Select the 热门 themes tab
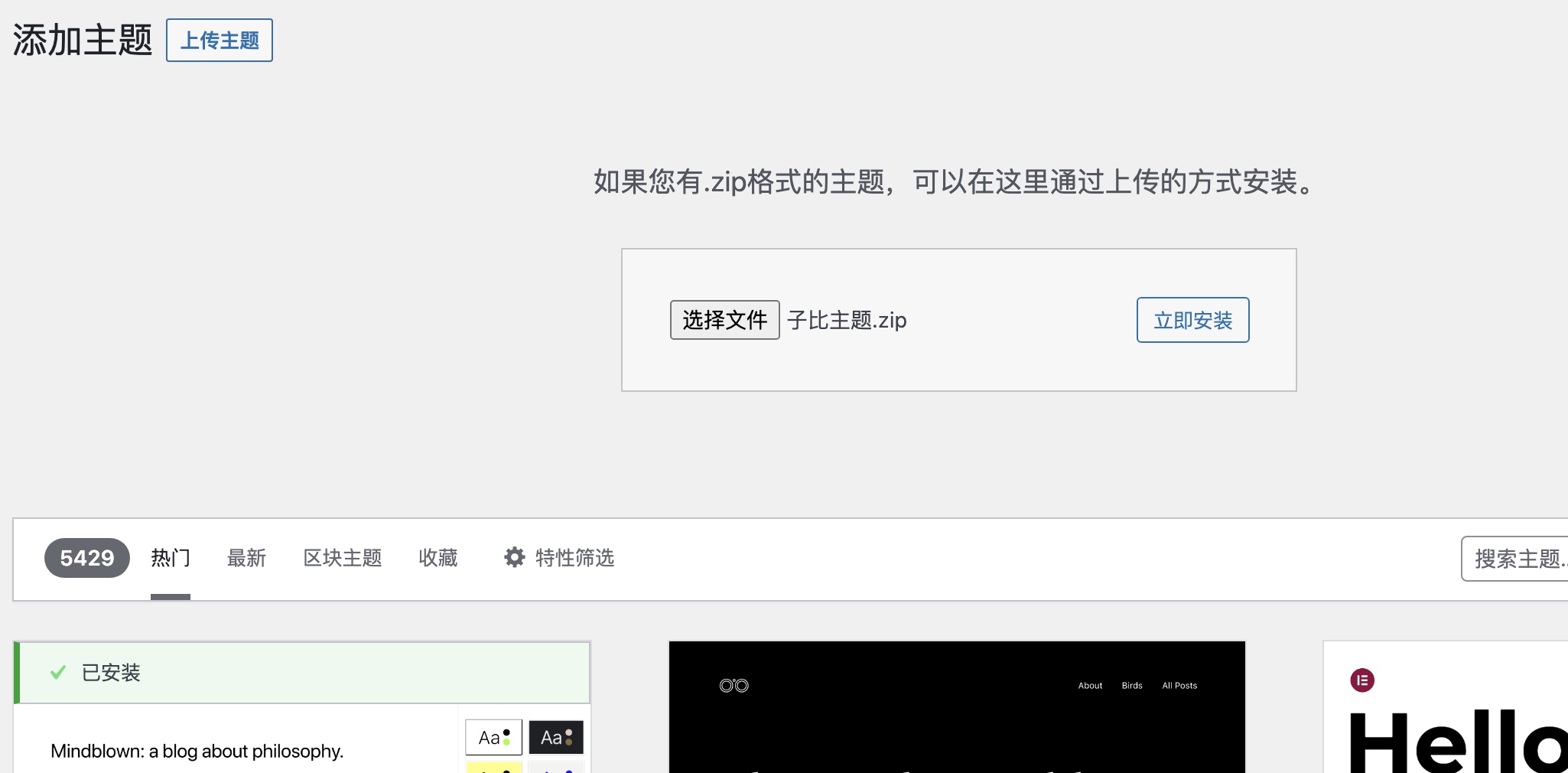Viewport: 1568px width, 773px height. tap(170, 558)
